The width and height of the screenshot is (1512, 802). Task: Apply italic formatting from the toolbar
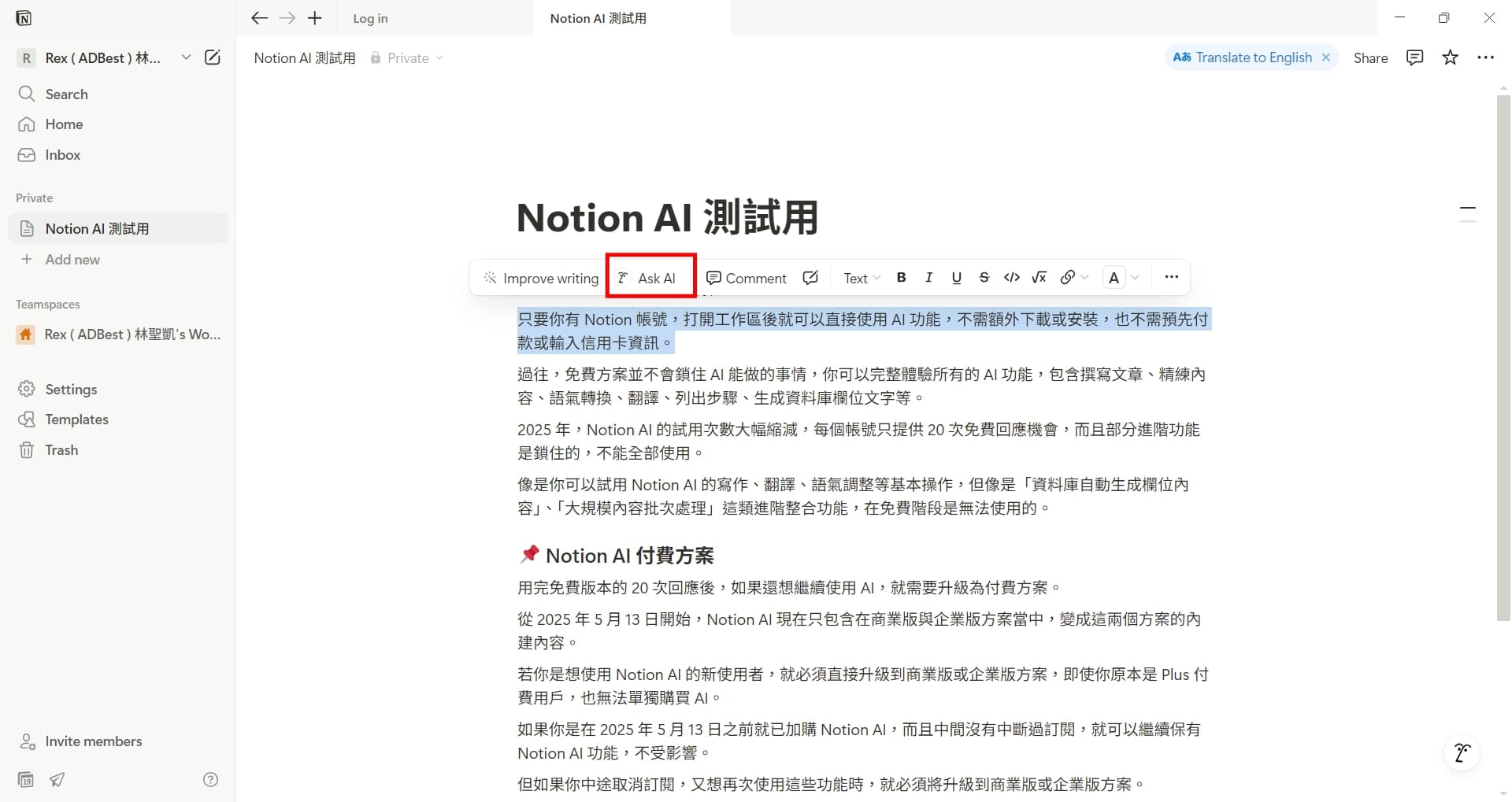pos(928,277)
